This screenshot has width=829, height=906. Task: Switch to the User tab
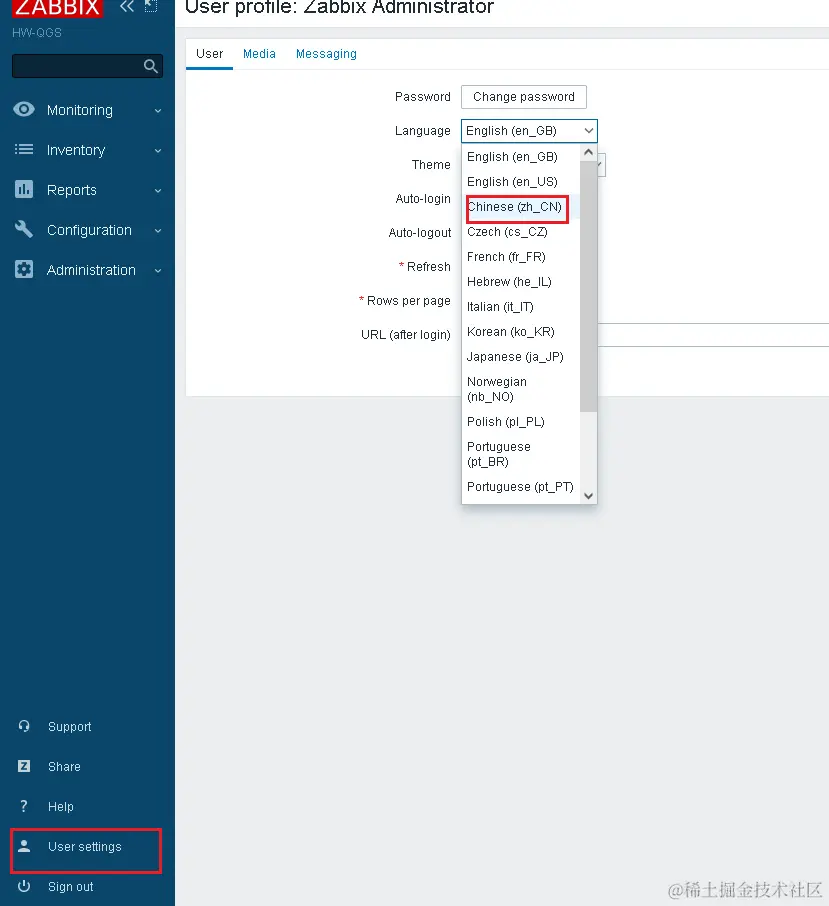[209, 54]
